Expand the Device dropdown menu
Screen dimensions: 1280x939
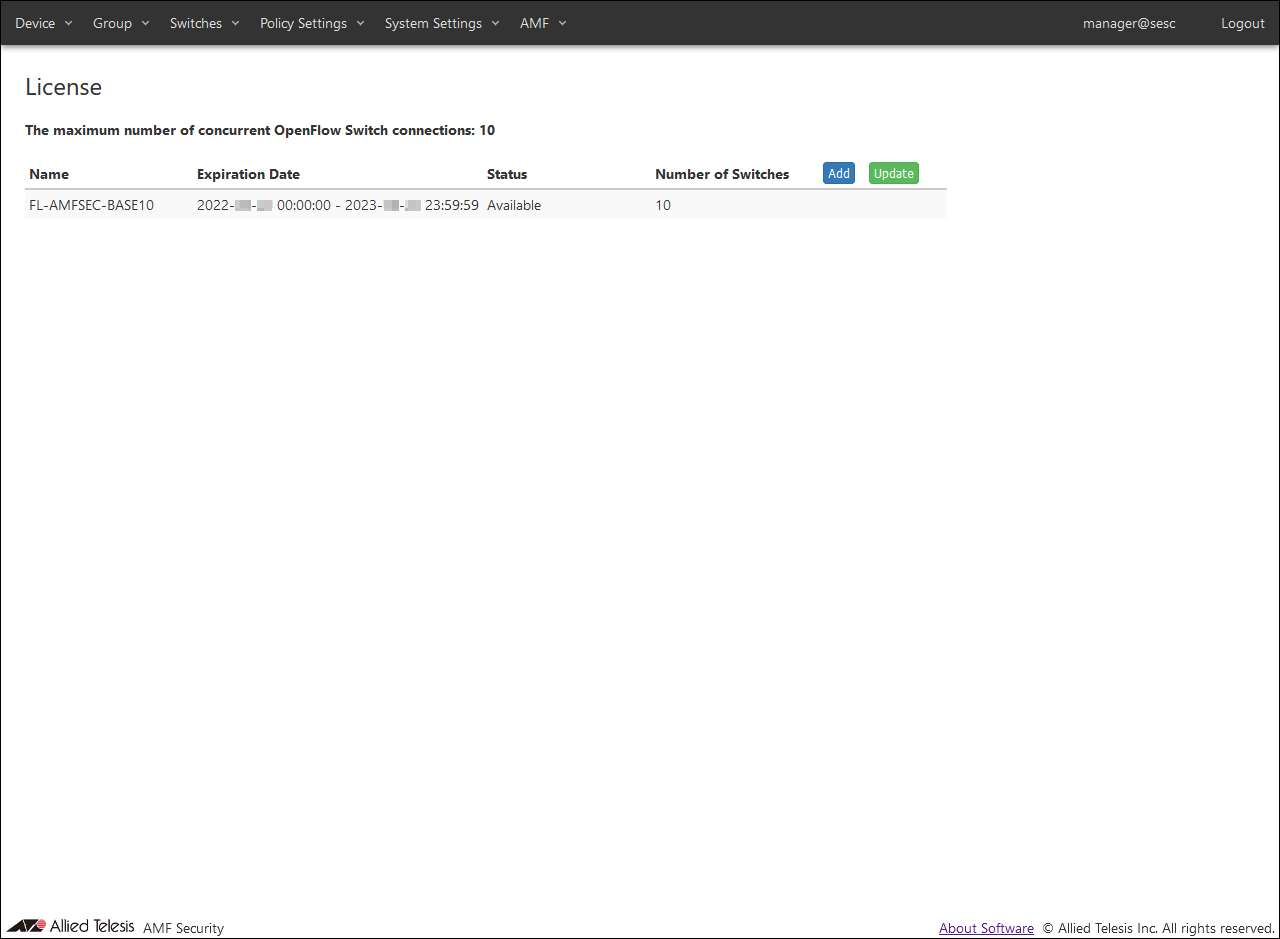coord(44,23)
